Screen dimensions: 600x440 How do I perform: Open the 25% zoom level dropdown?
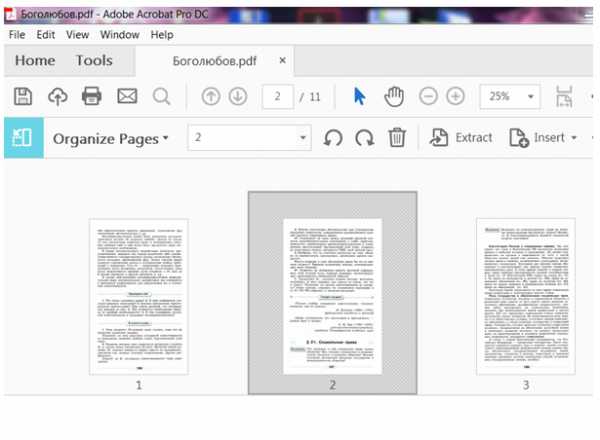pos(530,96)
